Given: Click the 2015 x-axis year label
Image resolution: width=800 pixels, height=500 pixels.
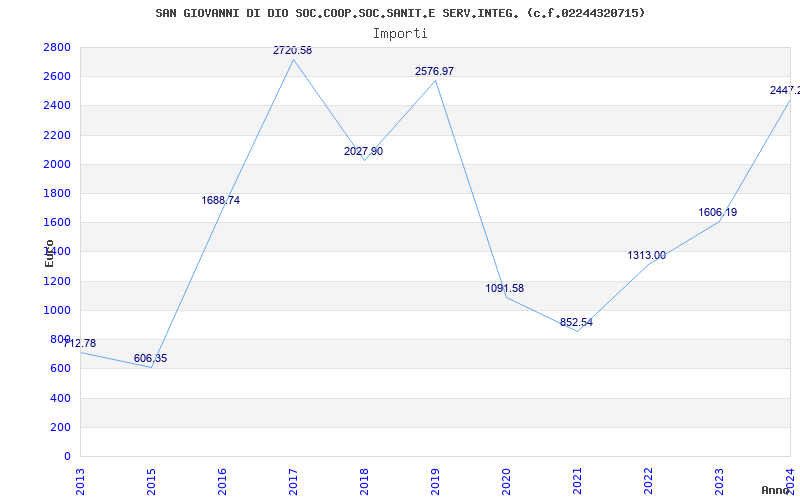Looking at the screenshot, I should (x=151, y=482).
